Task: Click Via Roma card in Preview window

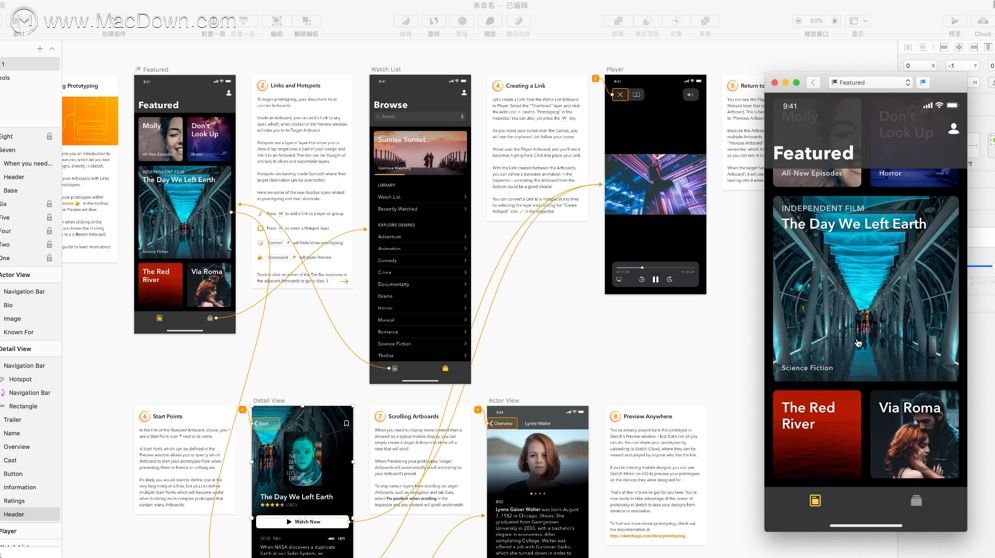Action: tap(914, 434)
